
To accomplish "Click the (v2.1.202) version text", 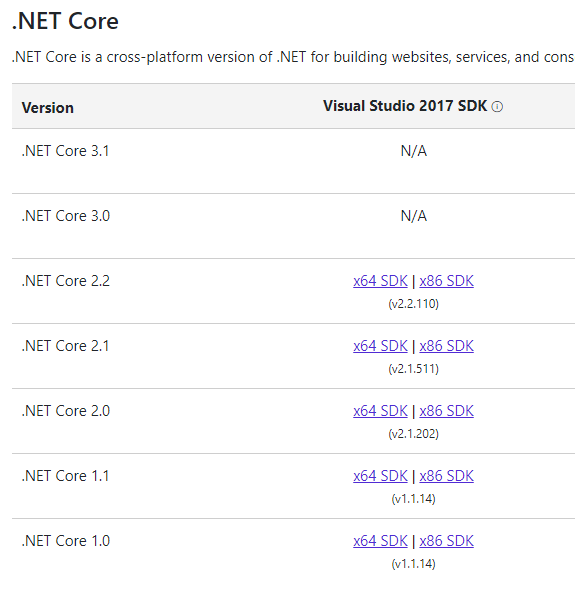I will [413, 434].
